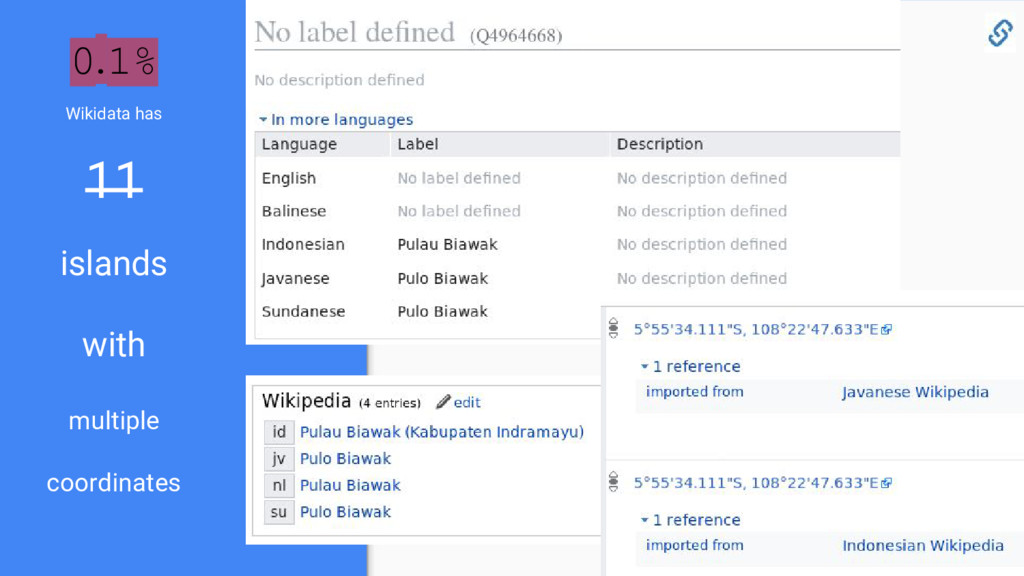Screen dimensions: 1024x576
Task: Click the Indonesian label Pulau Biawak
Action: (x=447, y=244)
